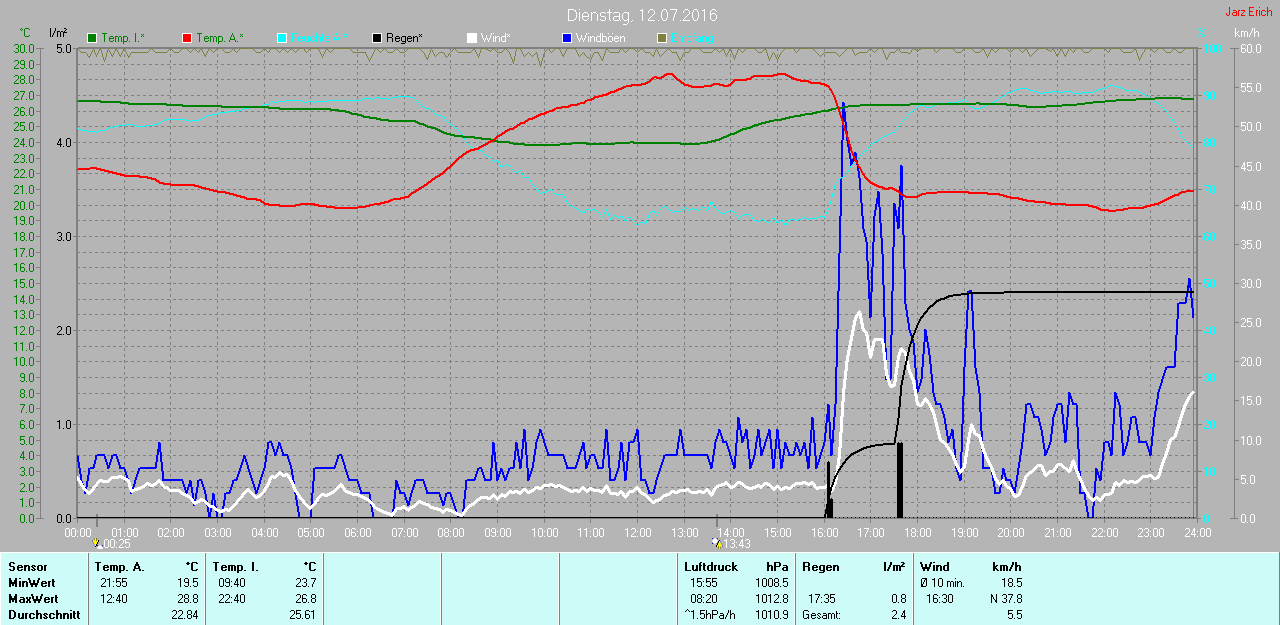Click the chart title 'Dienstag, 12.07.2016'
Viewport: 1280px width, 625px height.
641,15
